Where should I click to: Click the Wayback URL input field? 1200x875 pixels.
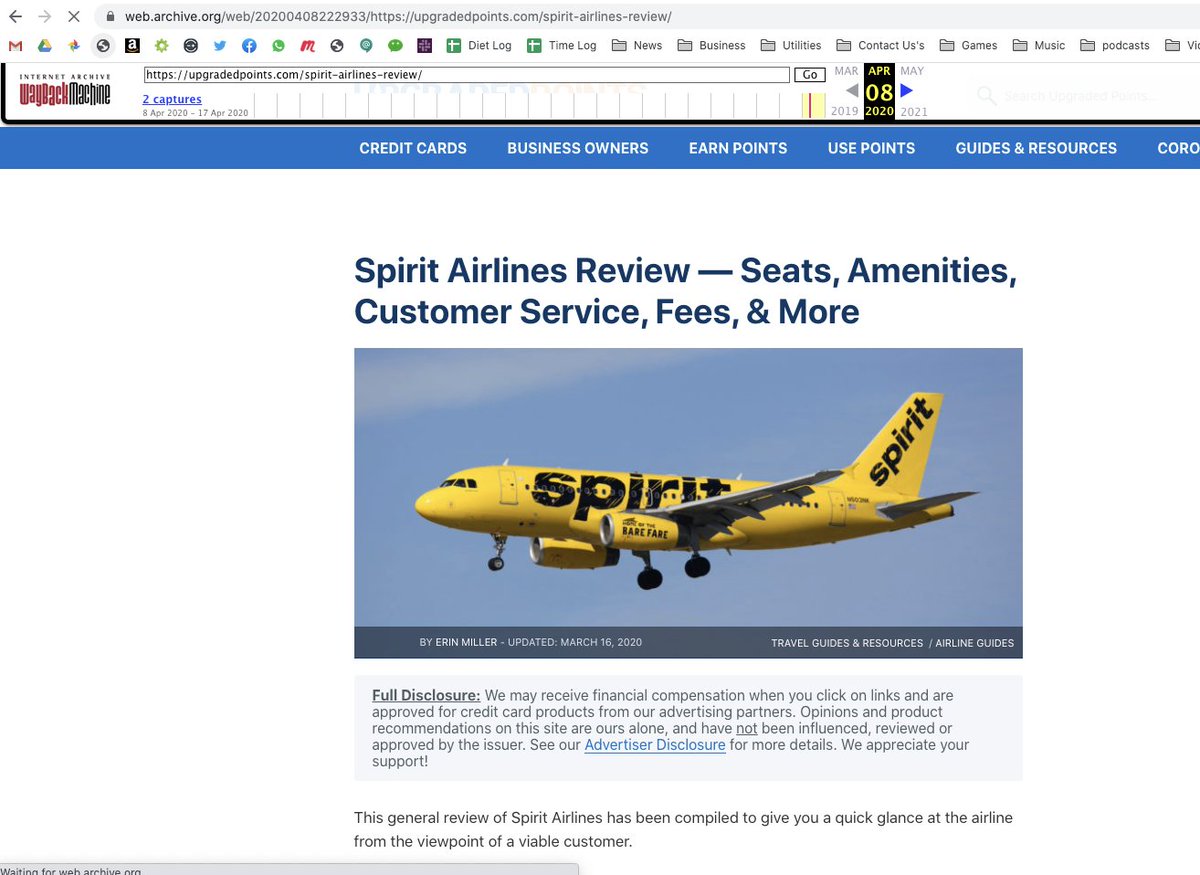(467, 75)
